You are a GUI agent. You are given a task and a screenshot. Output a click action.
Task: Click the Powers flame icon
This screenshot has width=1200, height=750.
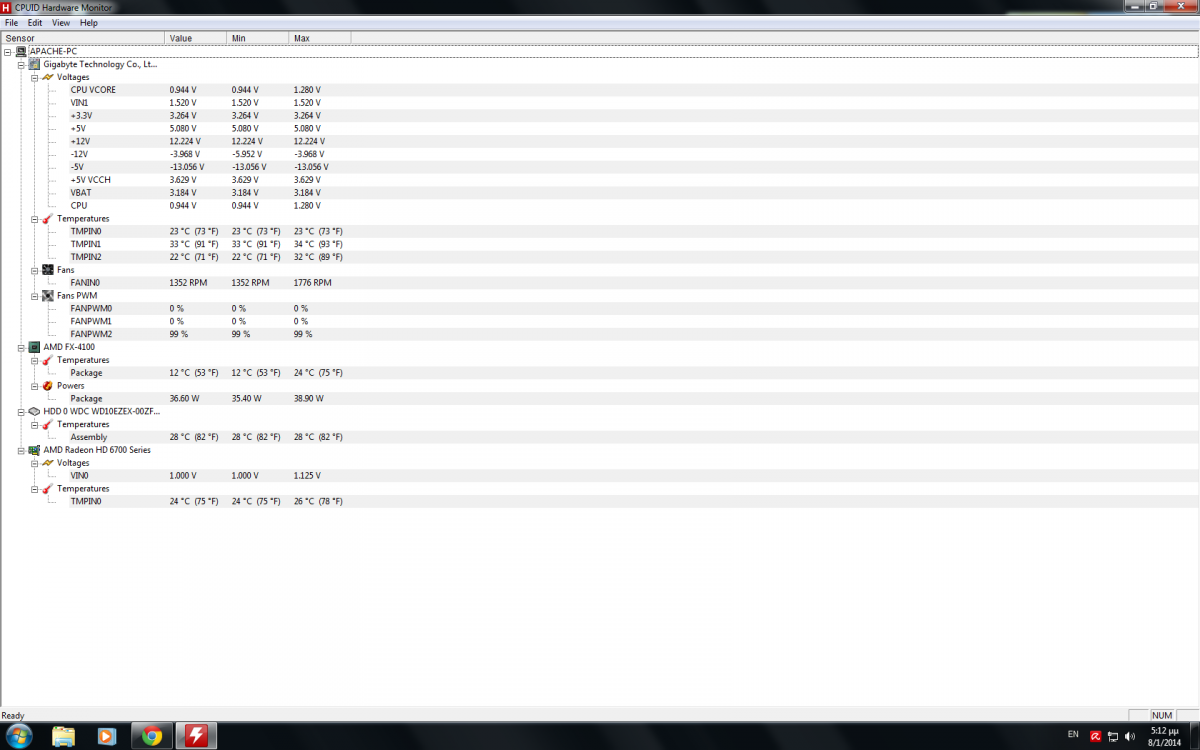[x=47, y=386]
